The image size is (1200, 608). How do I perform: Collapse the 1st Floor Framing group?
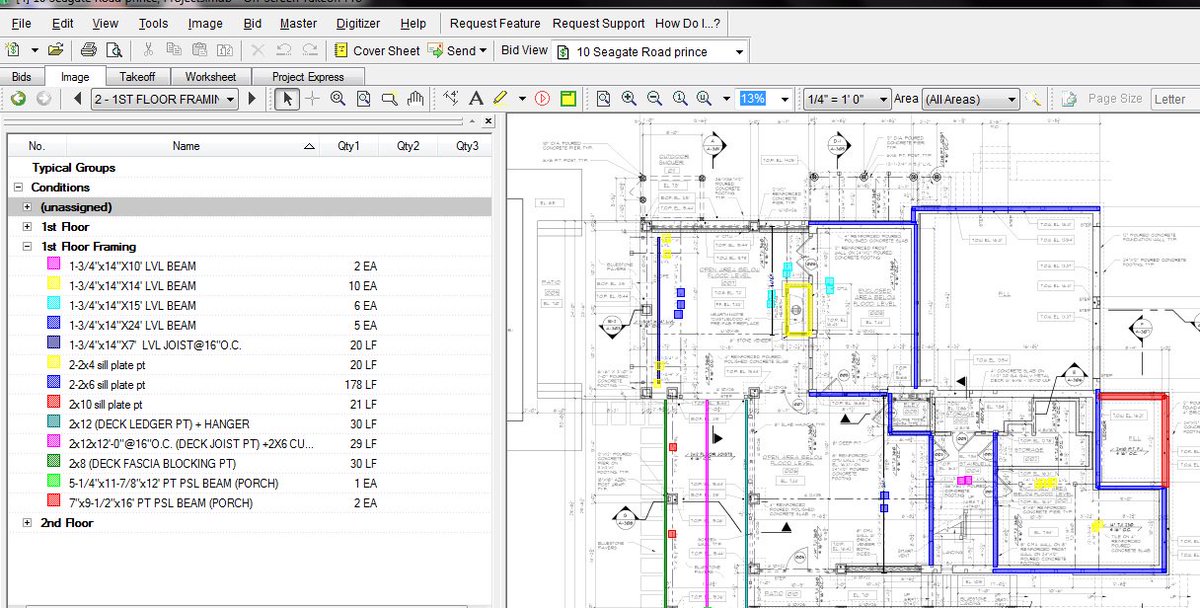[x=27, y=247]
